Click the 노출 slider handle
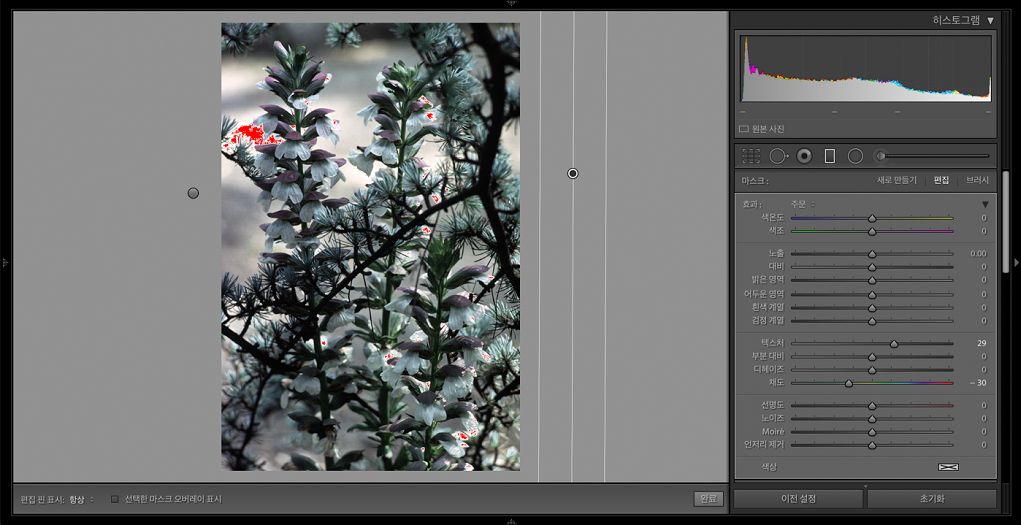Image resolution: width=1021 pixels, height=525 pixels. (872, 254)
